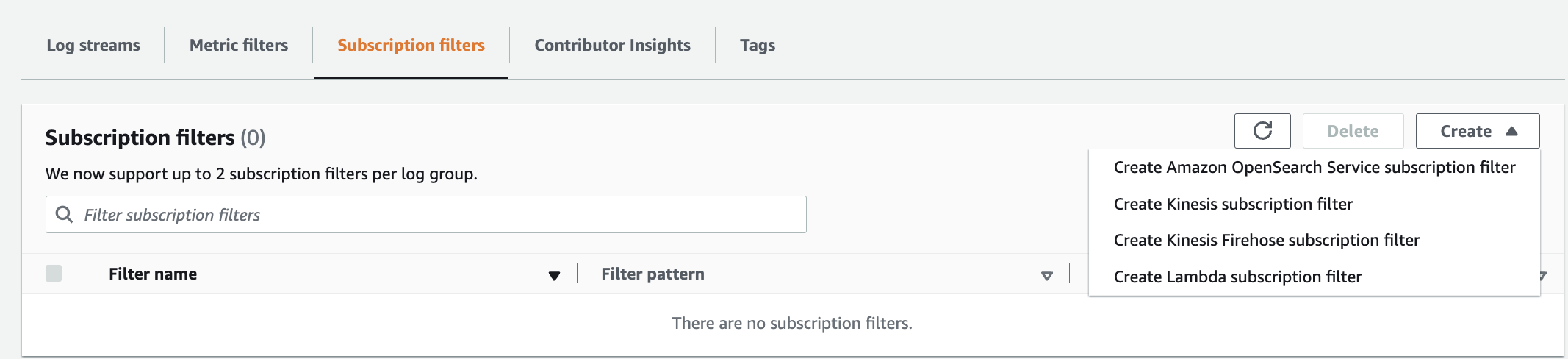Sort by Filter name using its arrow

(x=554, y=276)
